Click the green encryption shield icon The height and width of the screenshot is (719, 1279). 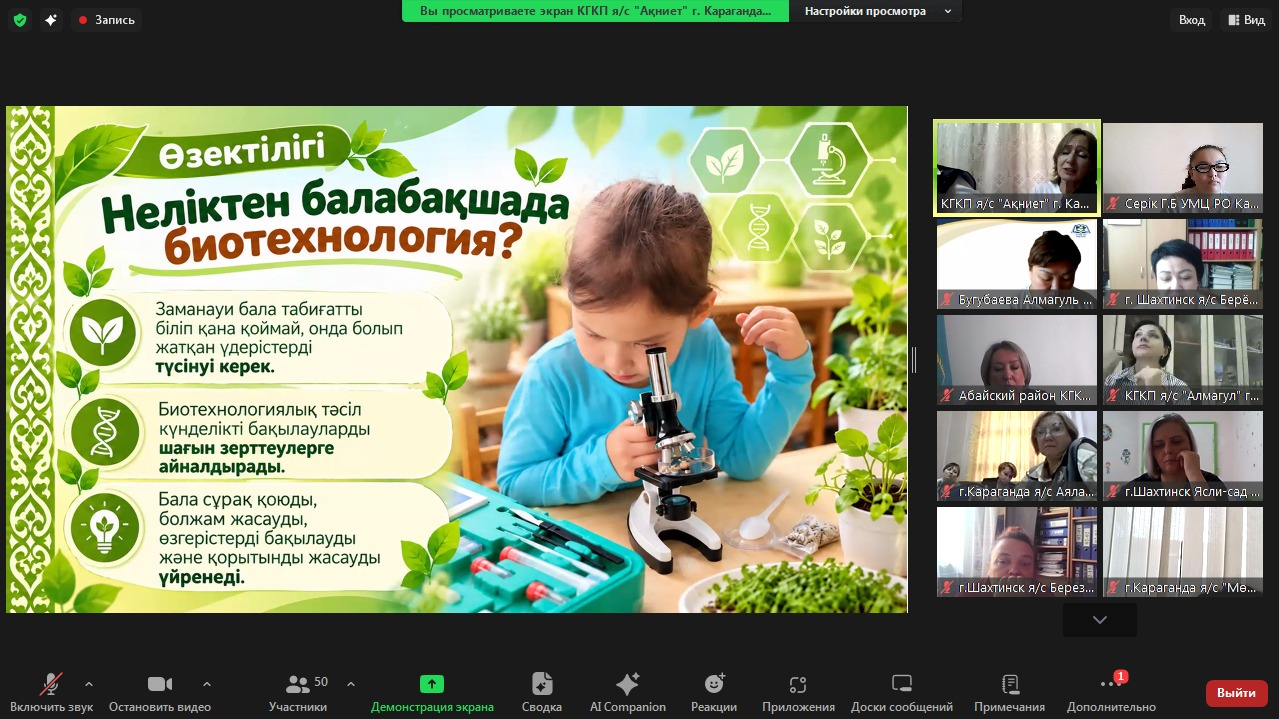[x=20, y=20]
